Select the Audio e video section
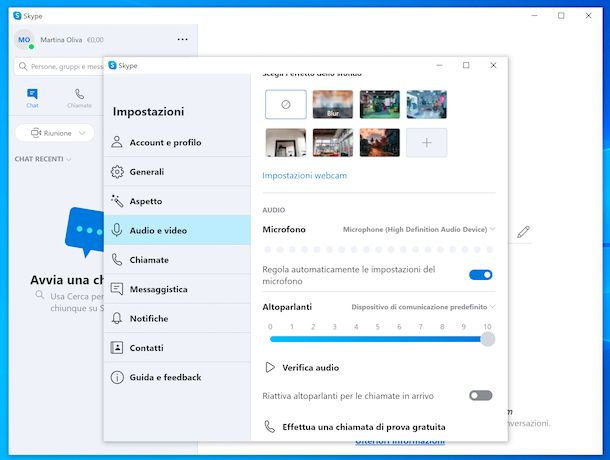 [177, 230]
